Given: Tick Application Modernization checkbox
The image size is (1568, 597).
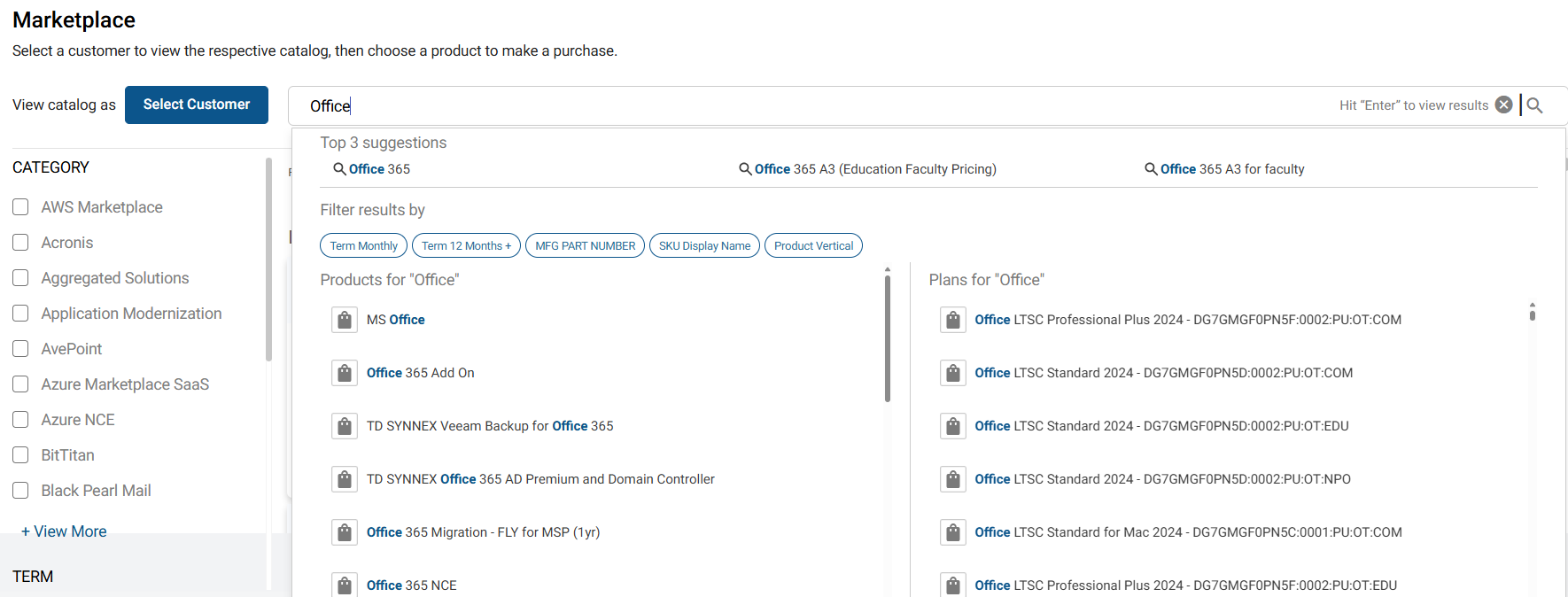Looking at the screenshot, I should point(20,314).
